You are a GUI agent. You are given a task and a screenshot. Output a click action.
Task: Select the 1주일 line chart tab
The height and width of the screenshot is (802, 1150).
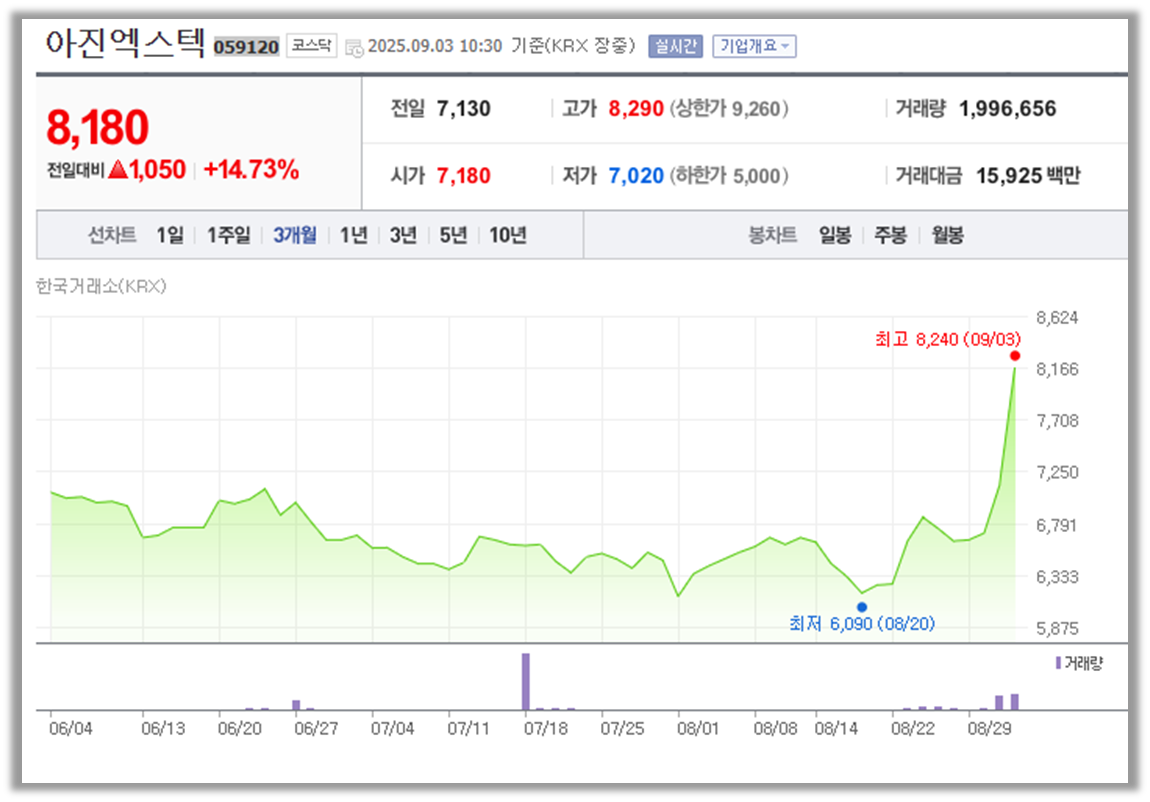point(228,235)
